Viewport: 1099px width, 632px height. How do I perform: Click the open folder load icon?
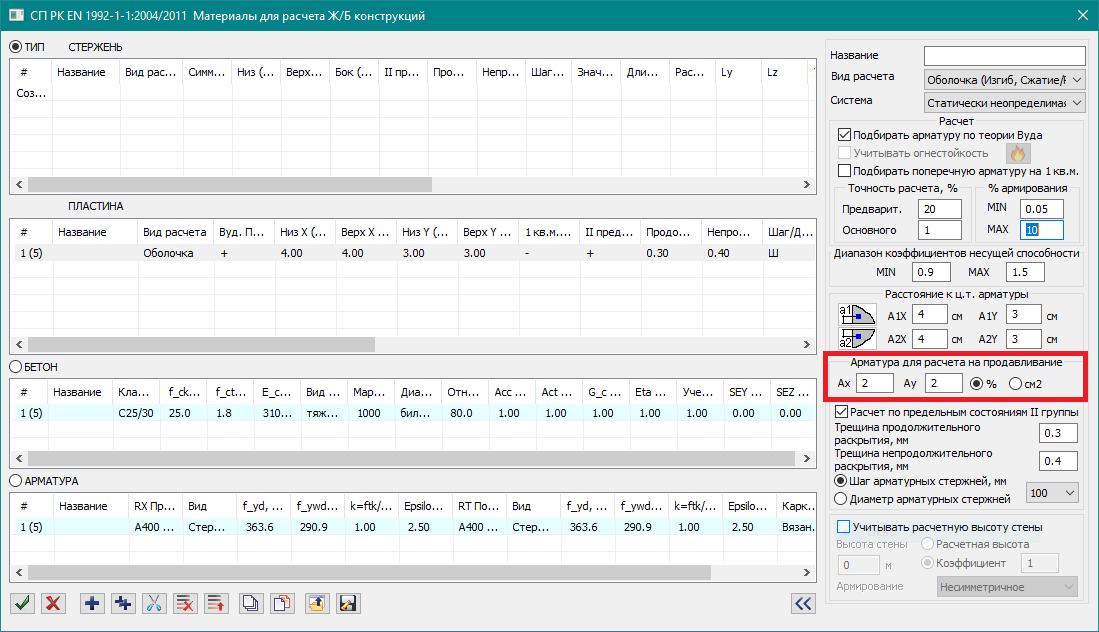pos(317,603)
